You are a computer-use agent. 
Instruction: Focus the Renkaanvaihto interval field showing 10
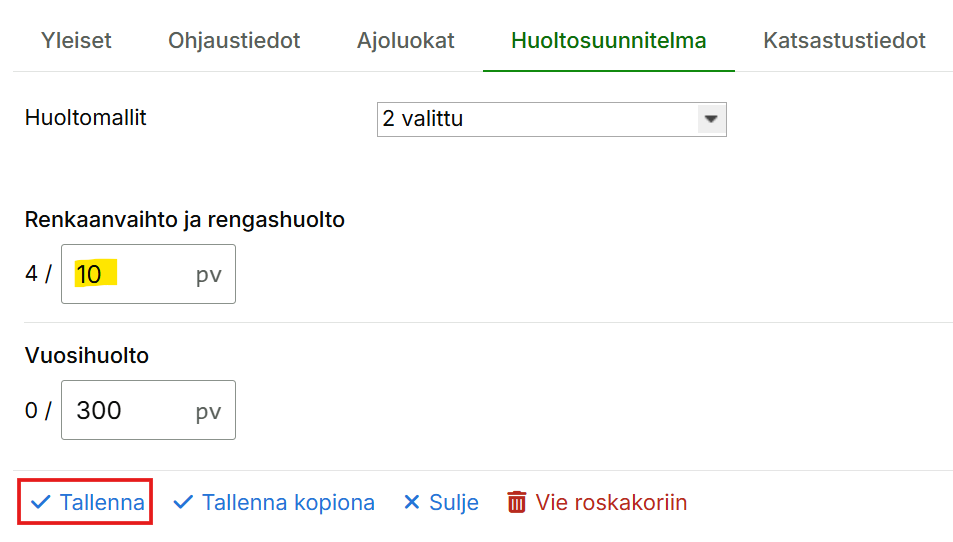point(130,274)
